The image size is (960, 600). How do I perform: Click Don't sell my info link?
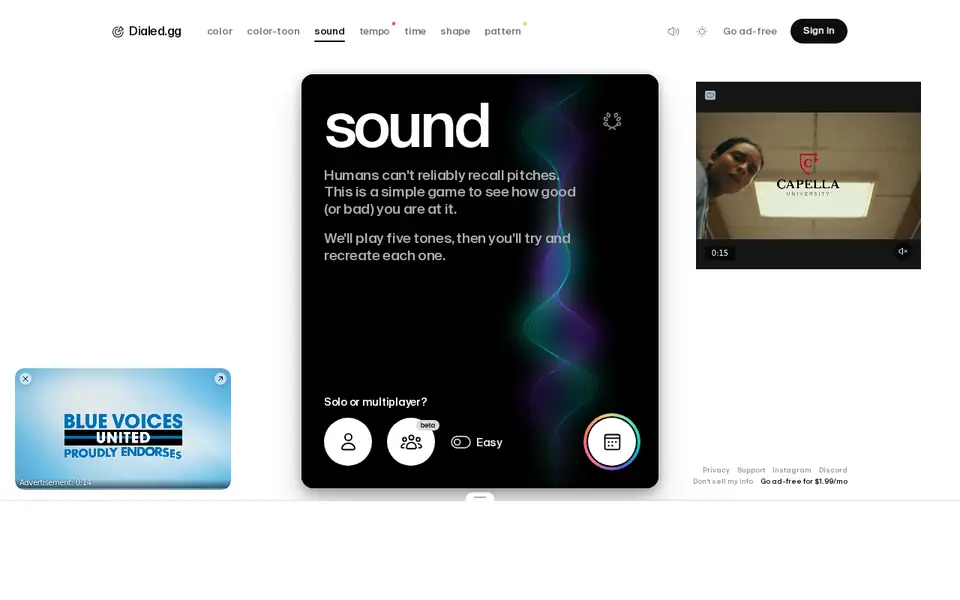pos(723,481)
